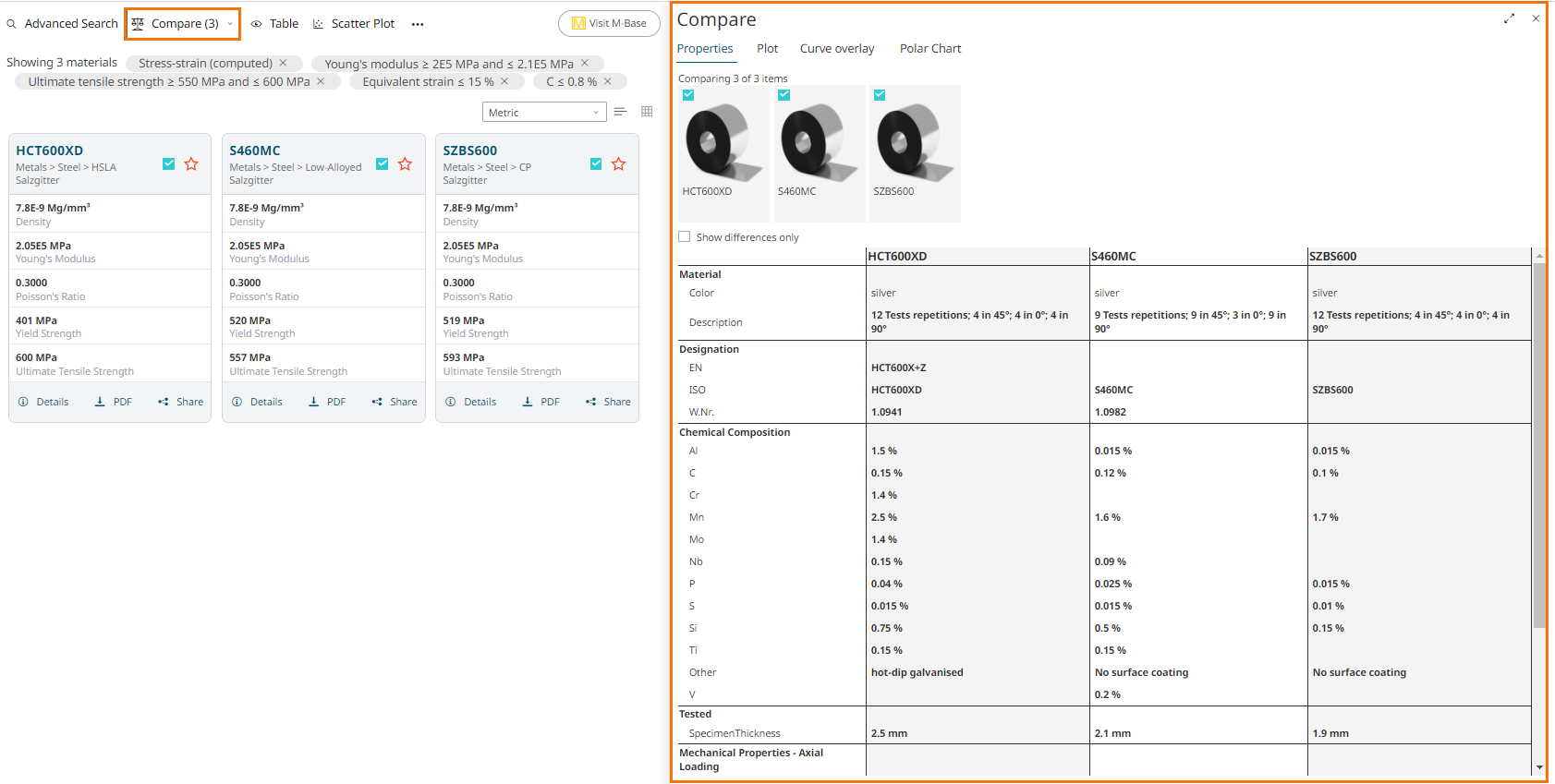
Task: Uncheck the HCT600XD card compare checkbox
Action: pos(168,163)
